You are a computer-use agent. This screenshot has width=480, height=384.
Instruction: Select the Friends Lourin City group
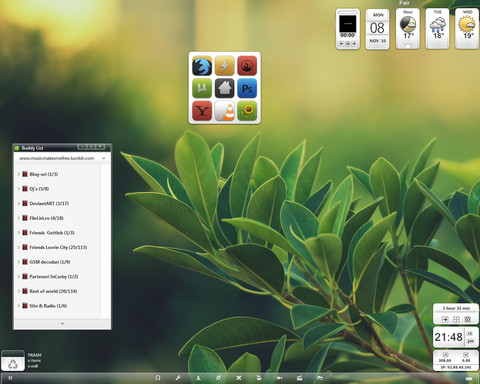coord(58,247)
